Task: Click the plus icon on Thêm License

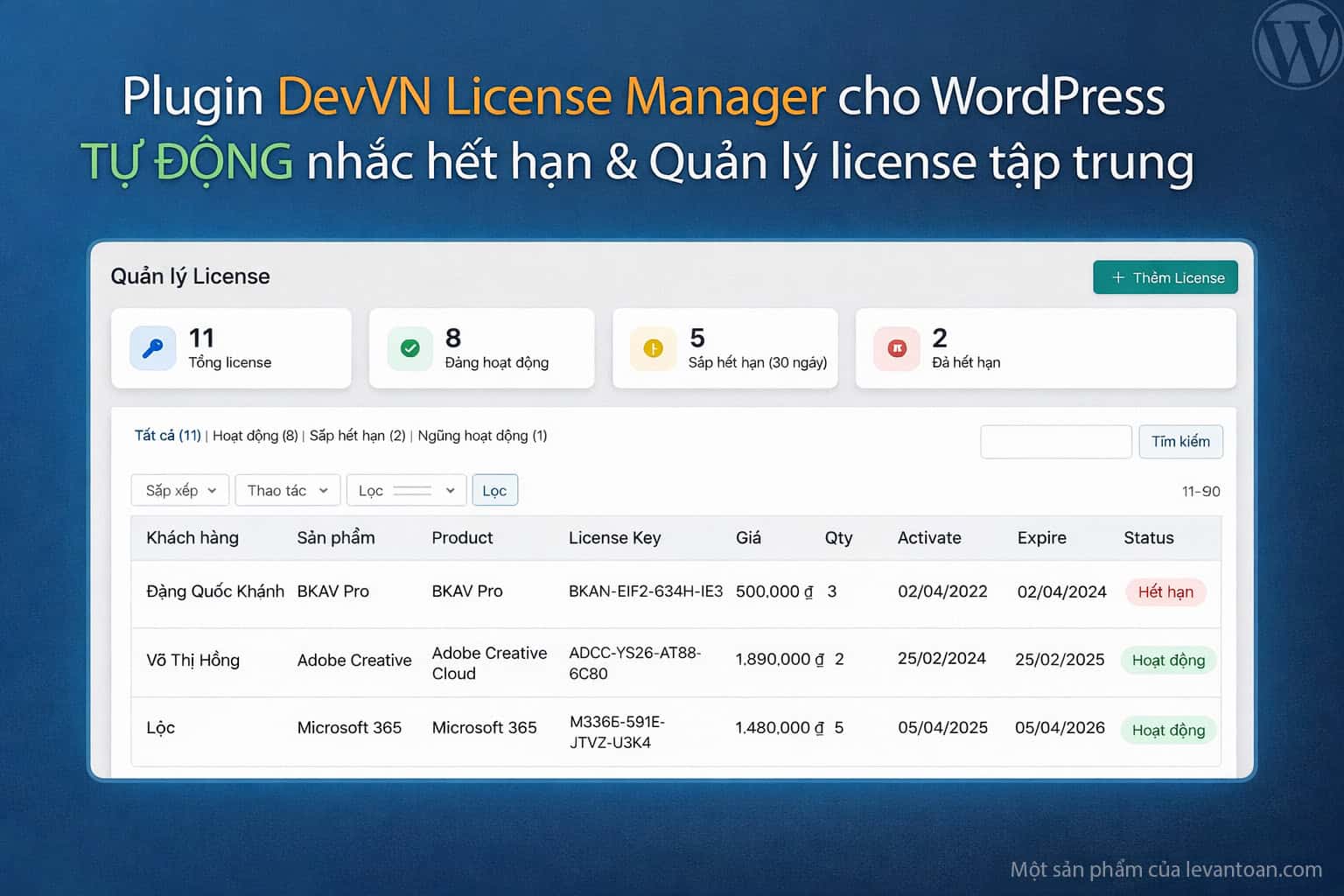Action: pos(1117,277)
